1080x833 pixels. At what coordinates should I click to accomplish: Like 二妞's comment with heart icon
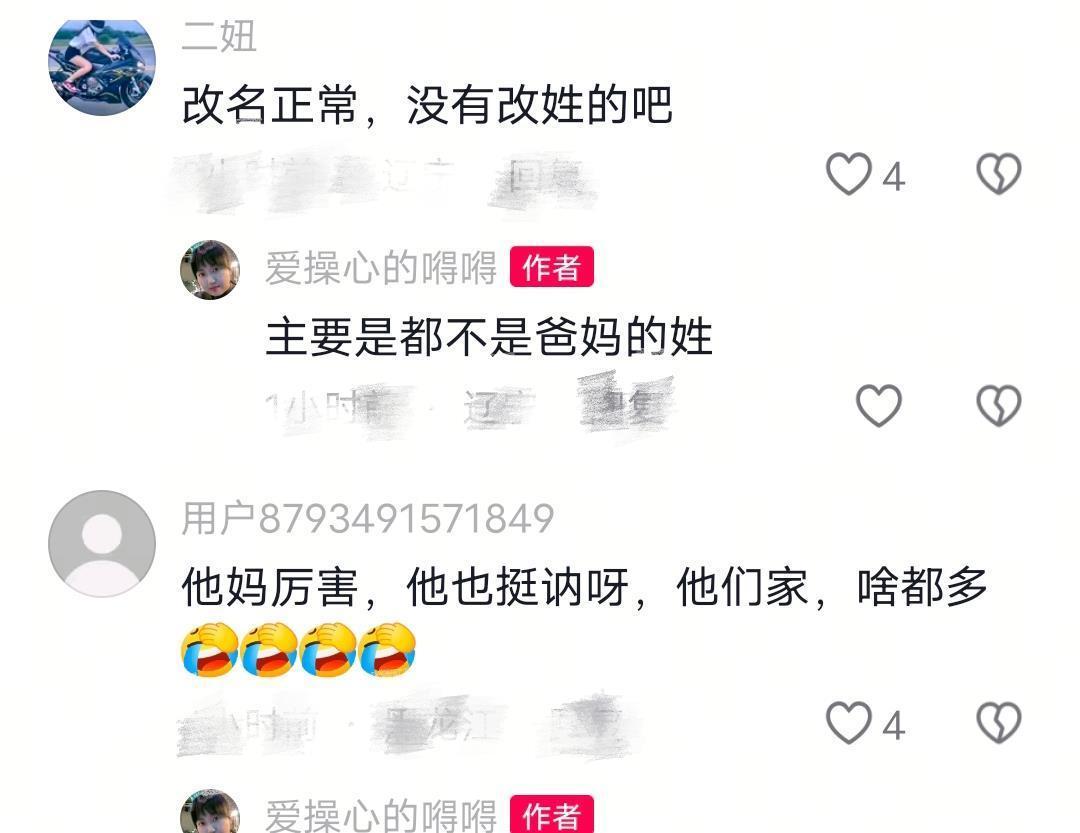[x=849, y=174]
